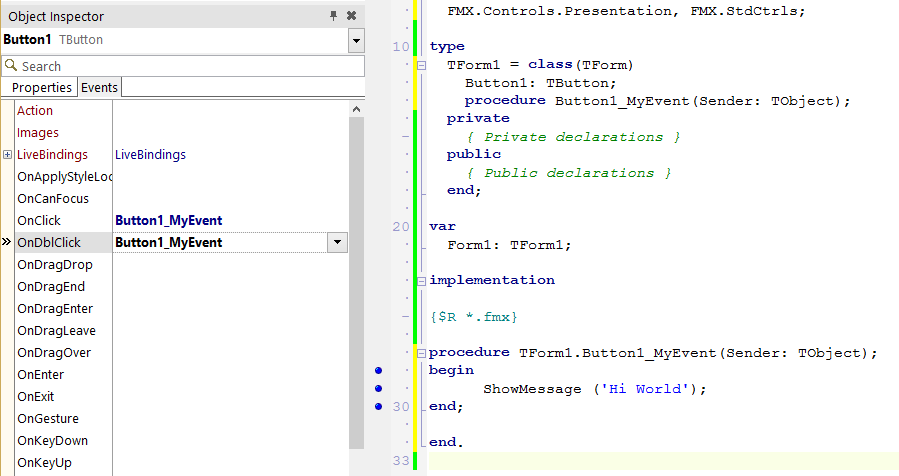Set breakpoint on the begin line dot
This screenshot has height=476, width=899.
click(x=378, y=370)
